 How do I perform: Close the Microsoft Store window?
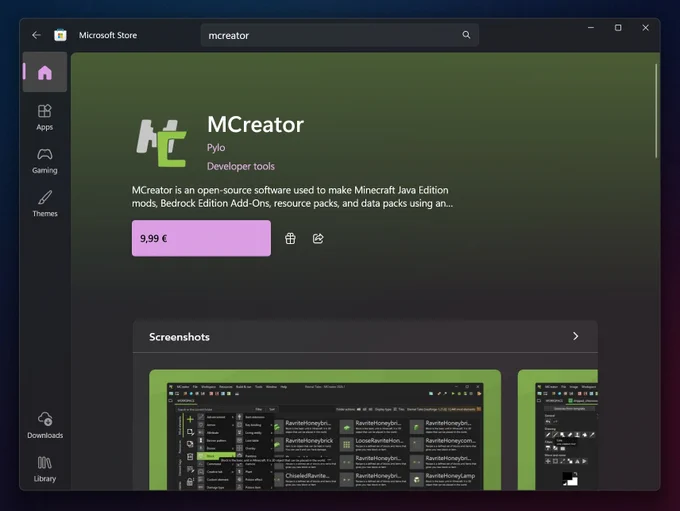(645, 27)
